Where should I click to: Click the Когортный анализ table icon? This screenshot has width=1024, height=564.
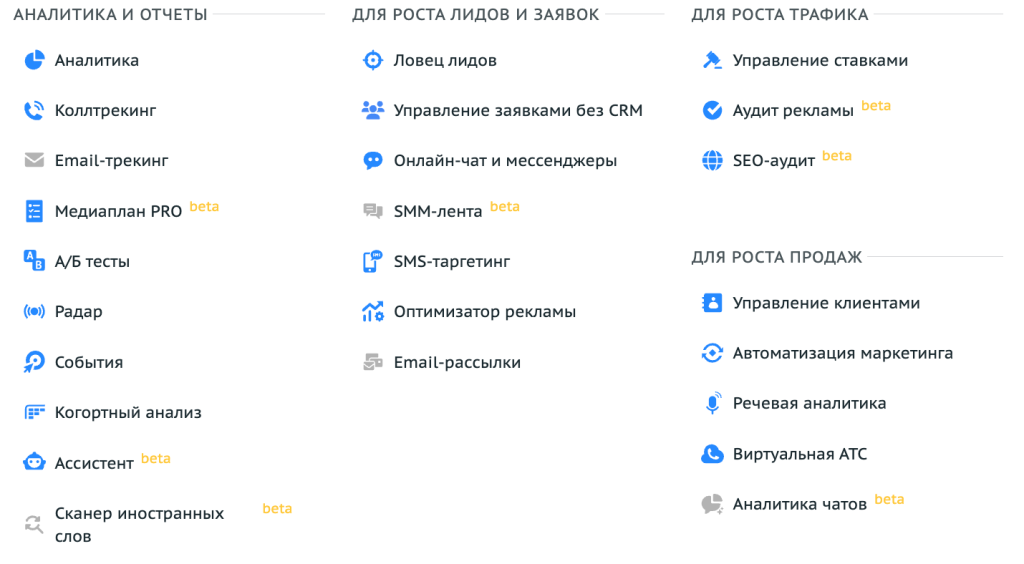point(34,413)
